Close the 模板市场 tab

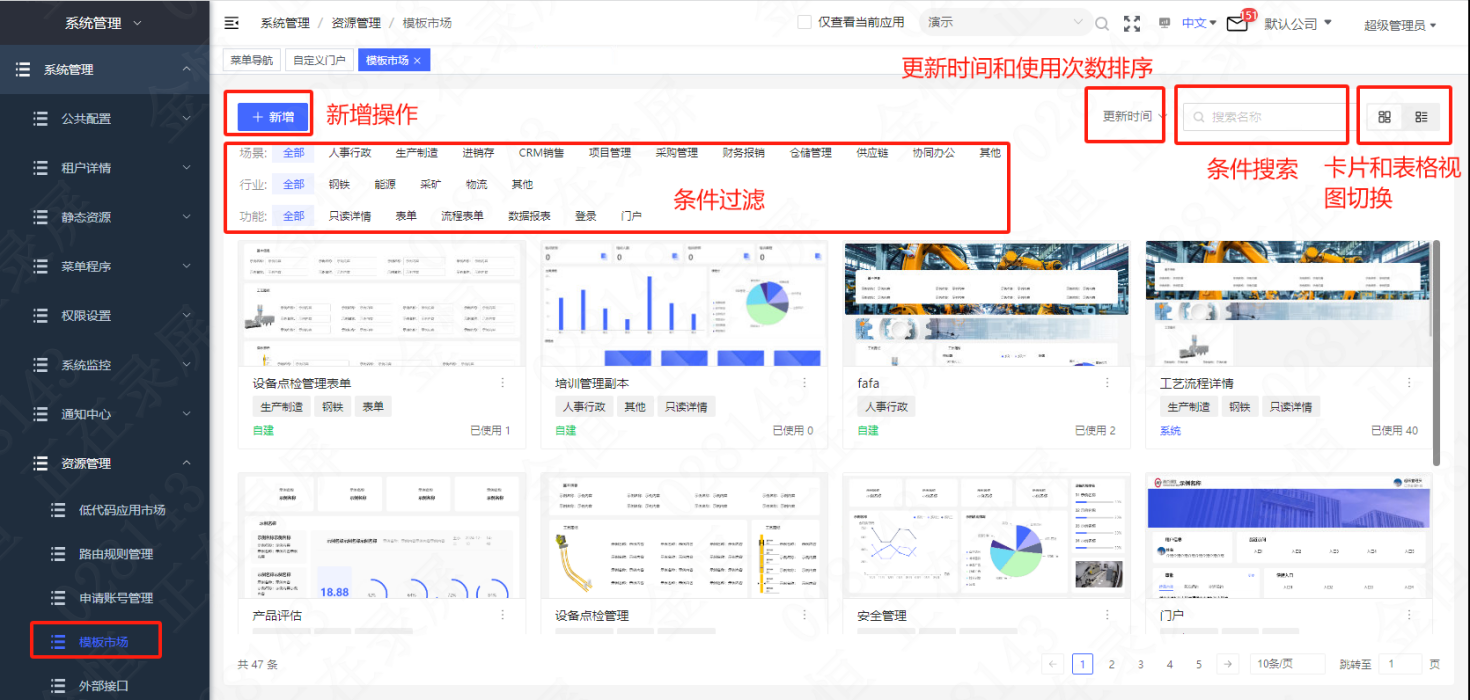pos(417,61)
